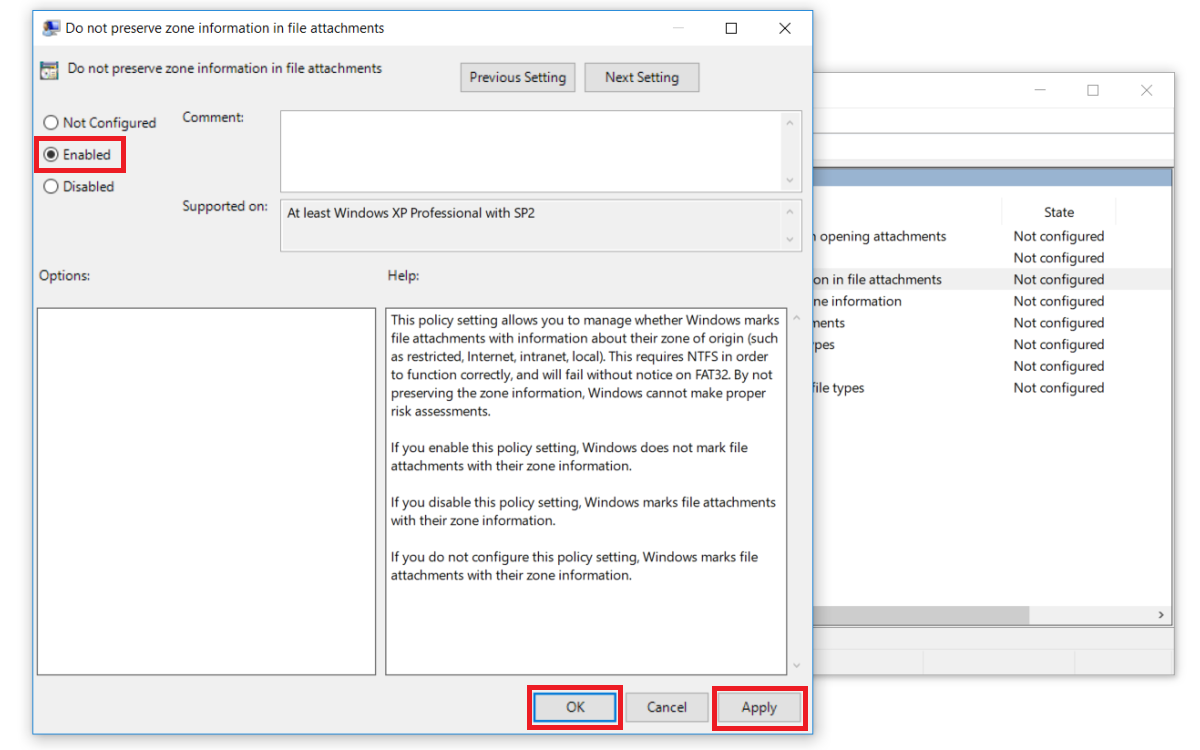Image resolution: width=1200 pixels, height=750 pixels.
Task: Click Help text scroll down arrow
Action: tap(796, 665)
